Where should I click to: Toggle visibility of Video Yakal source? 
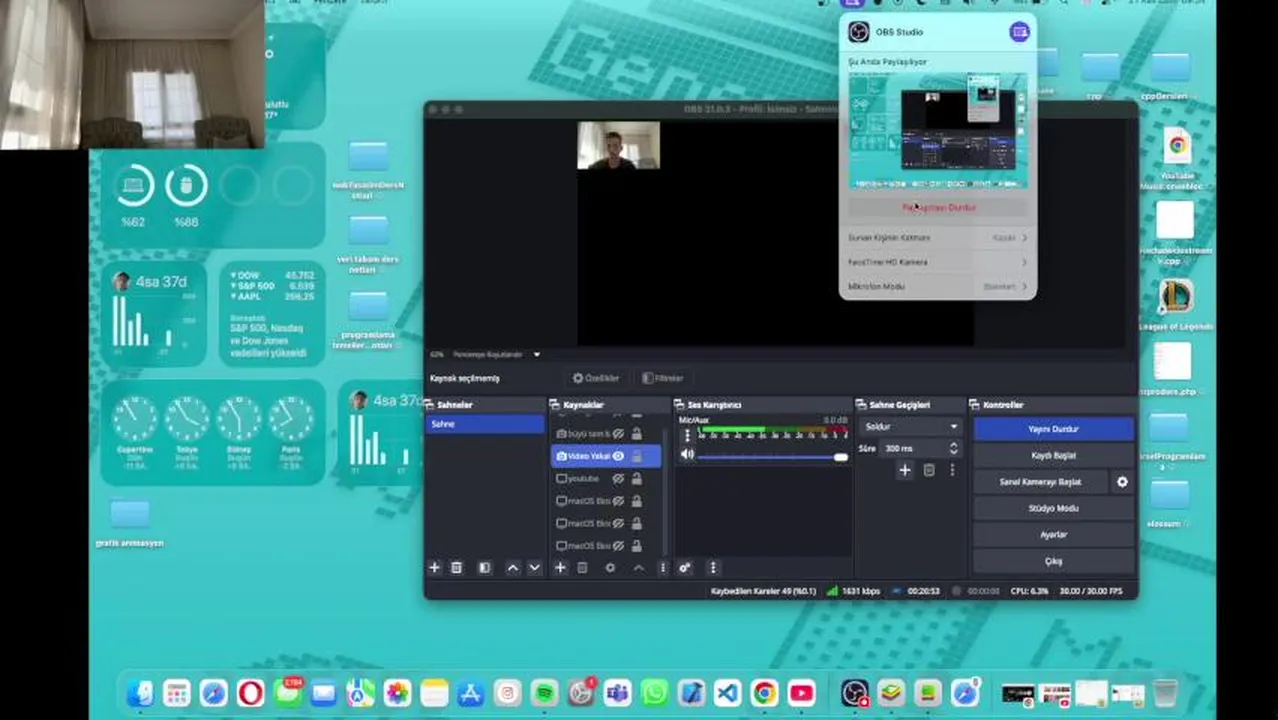[x=618, y=456]
